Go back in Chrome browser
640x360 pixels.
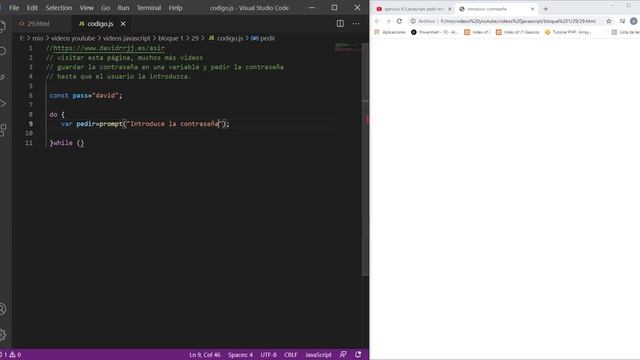[x=377, y=21]
